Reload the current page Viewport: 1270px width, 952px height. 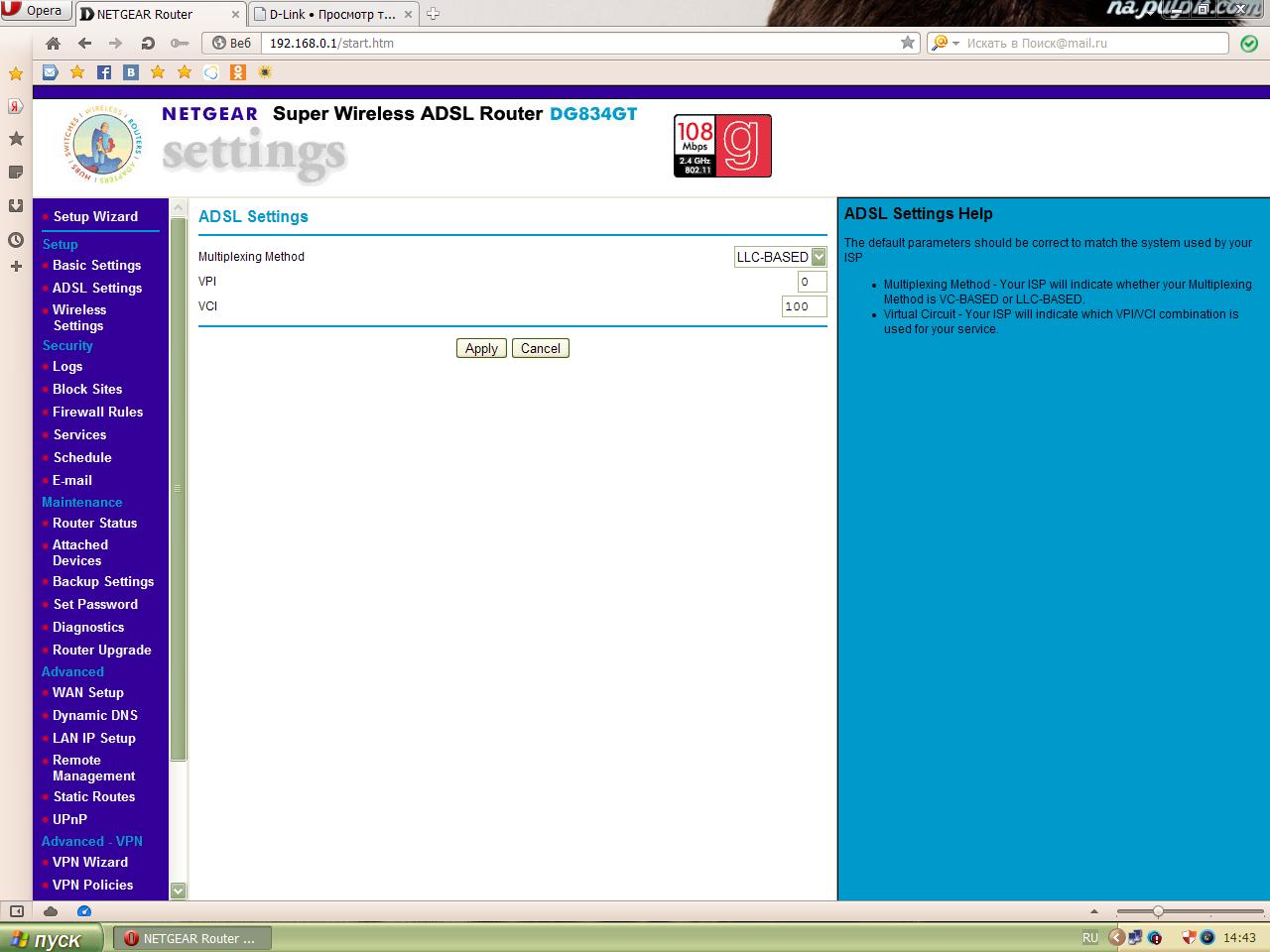pyautogui.click(x=148, y=43)
